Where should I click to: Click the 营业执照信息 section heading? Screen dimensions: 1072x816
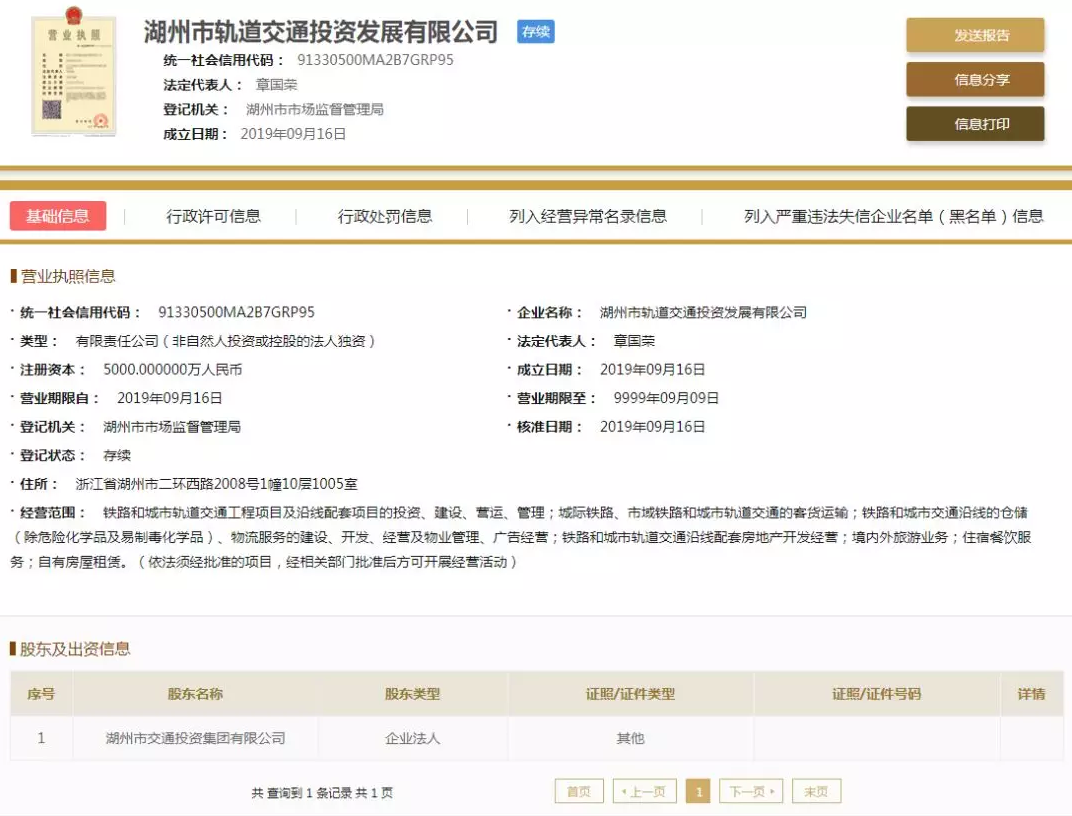[68, 276]
